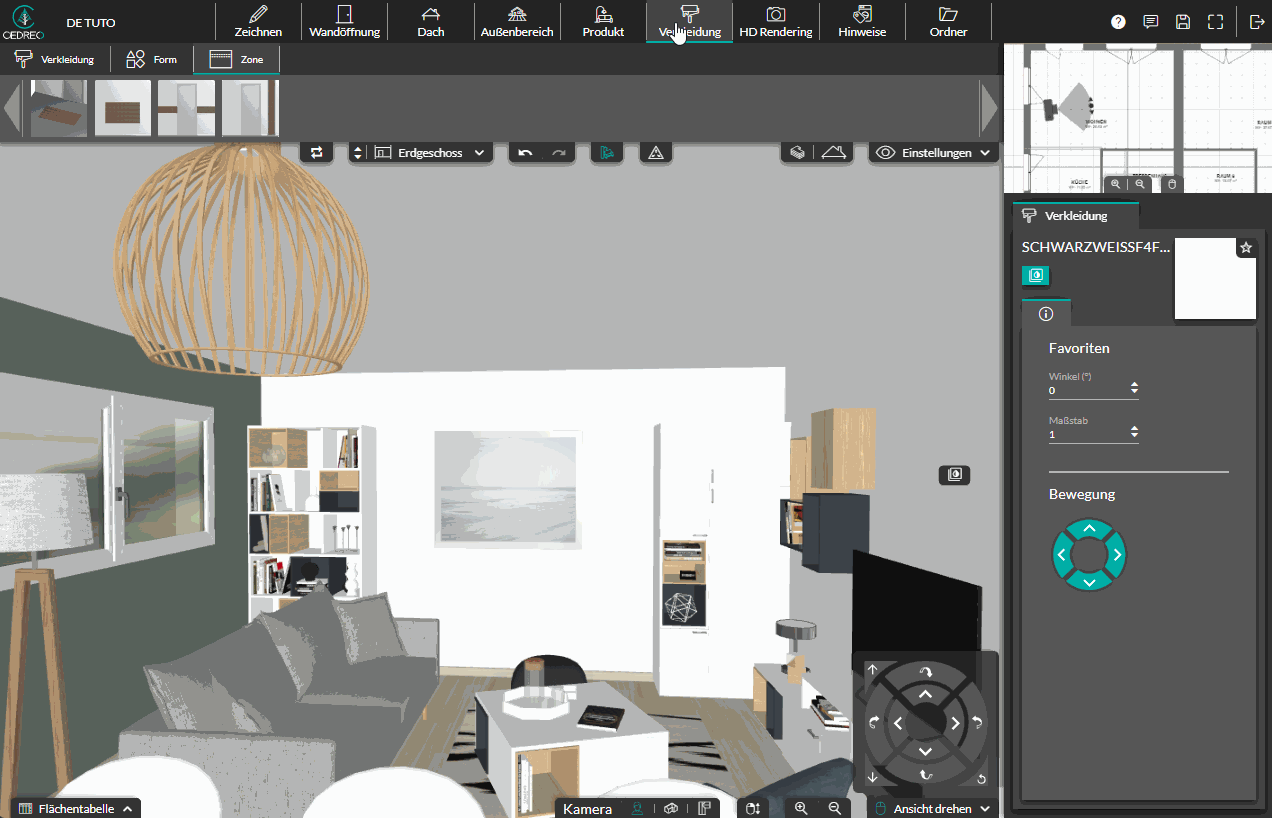Click the Maßstab scale input field

click(1088, 434)
